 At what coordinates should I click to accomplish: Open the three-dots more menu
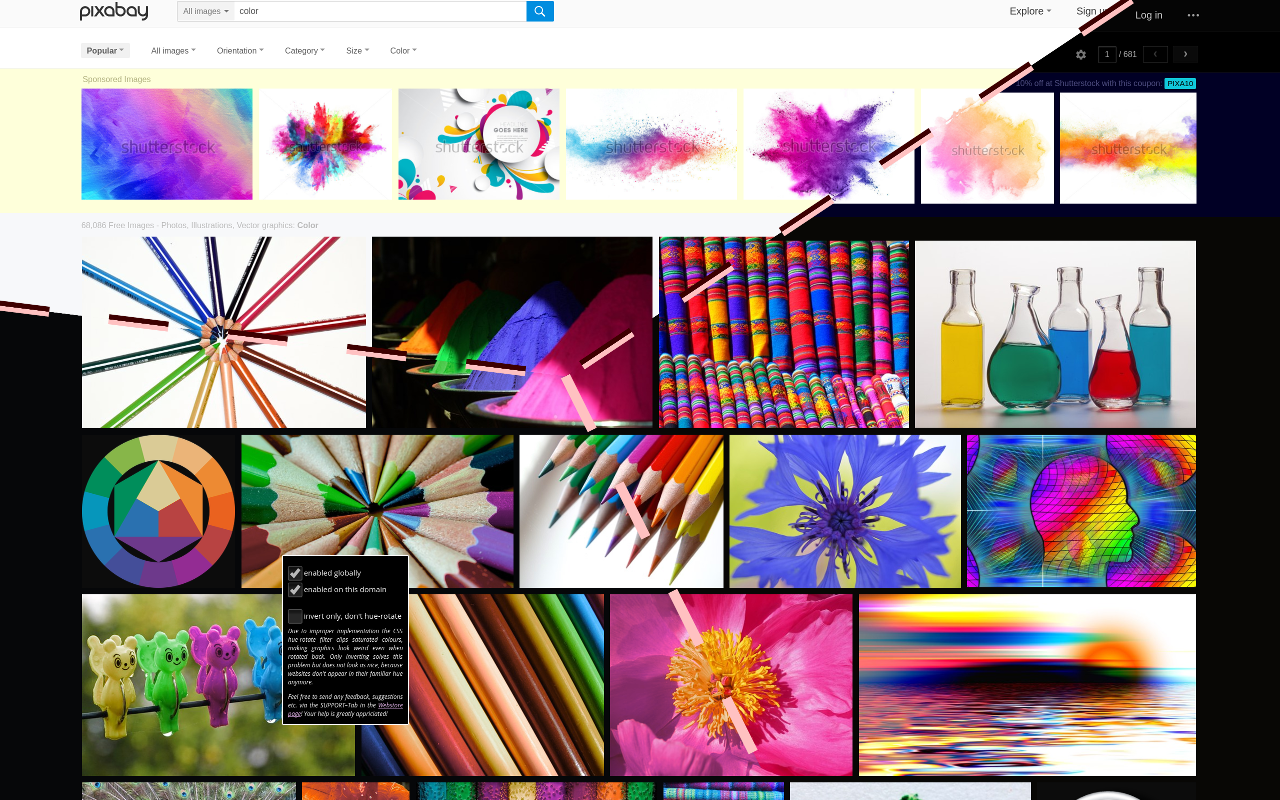pos(1193,15)
